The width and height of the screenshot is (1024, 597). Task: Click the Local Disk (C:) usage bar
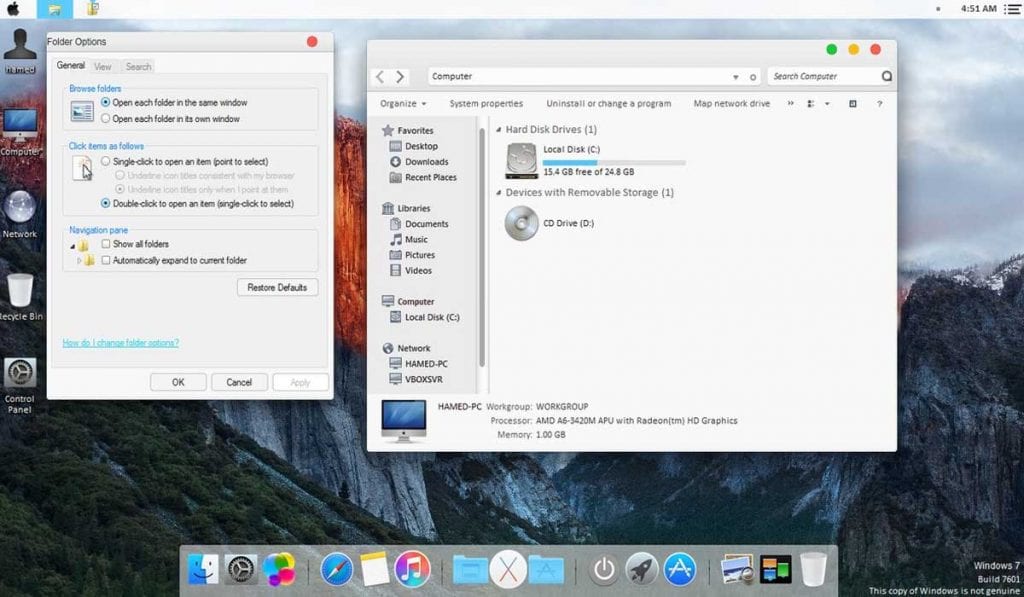point(614,162)
